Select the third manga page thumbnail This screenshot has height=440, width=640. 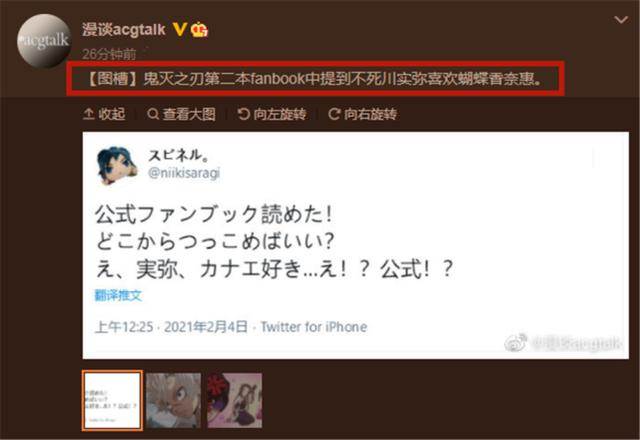point(235,400)
